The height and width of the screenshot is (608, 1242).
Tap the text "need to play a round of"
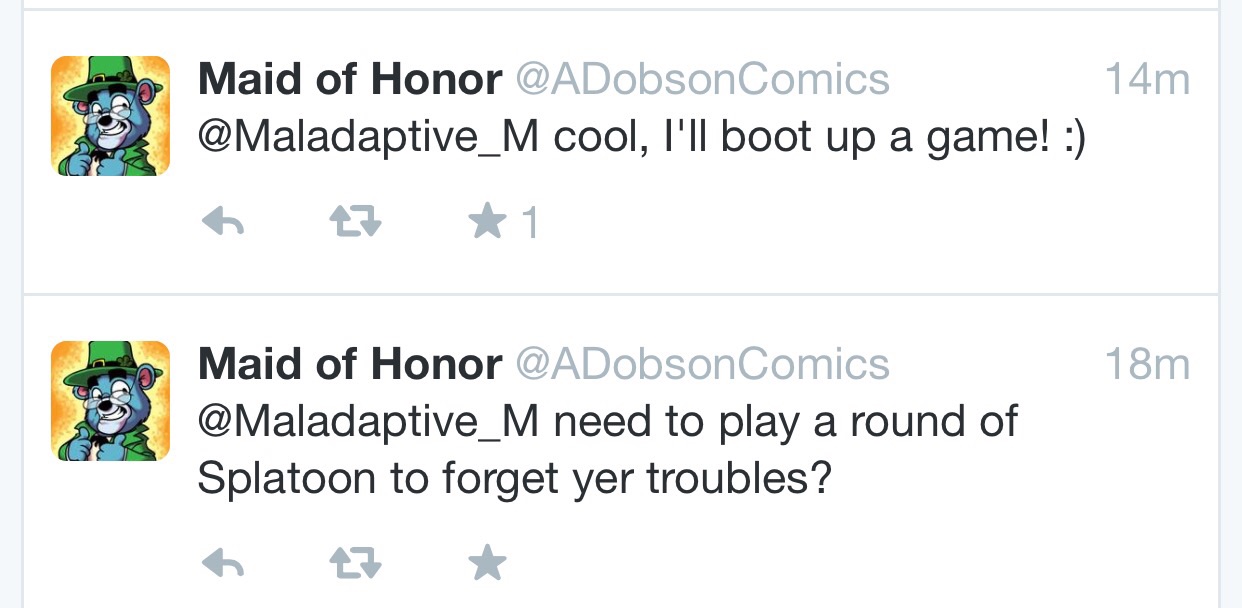click(x=785, y=422)
